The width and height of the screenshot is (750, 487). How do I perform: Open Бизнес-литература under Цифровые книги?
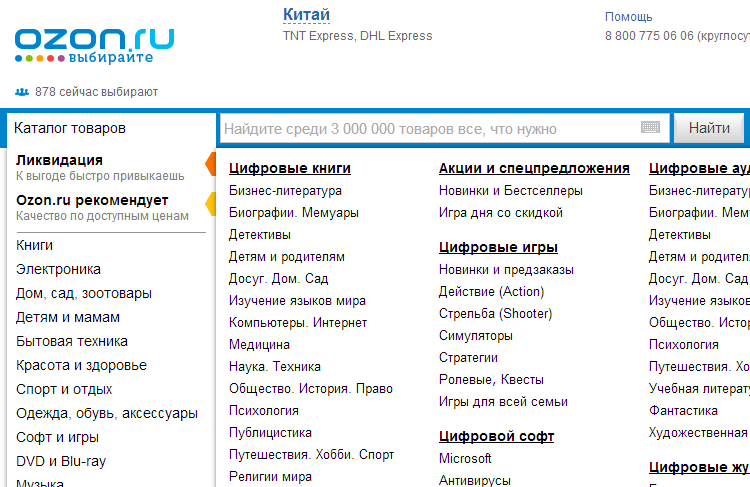(x=285, y=190)
